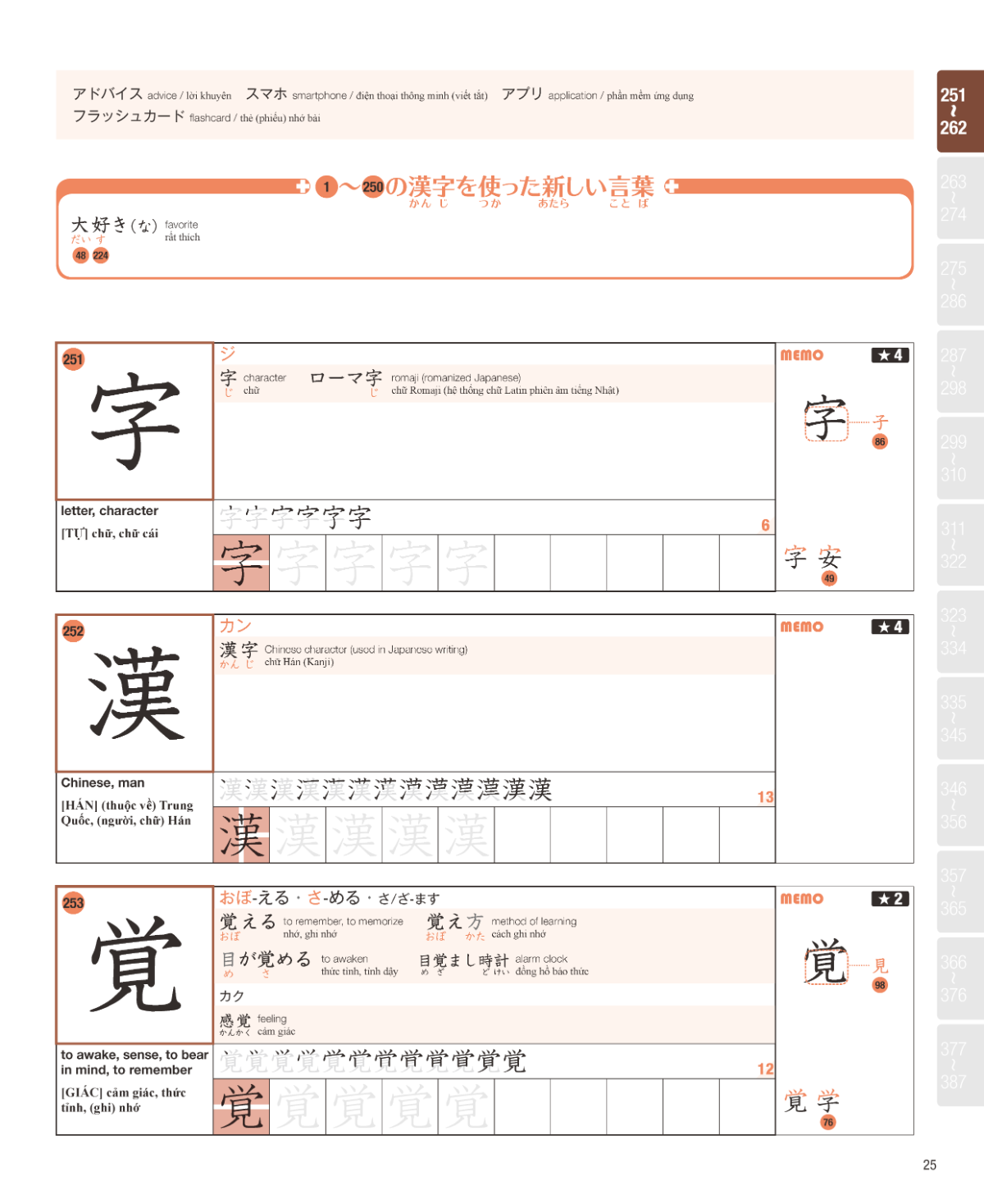Click reference badge 76 below 学

coord(828,1122)
